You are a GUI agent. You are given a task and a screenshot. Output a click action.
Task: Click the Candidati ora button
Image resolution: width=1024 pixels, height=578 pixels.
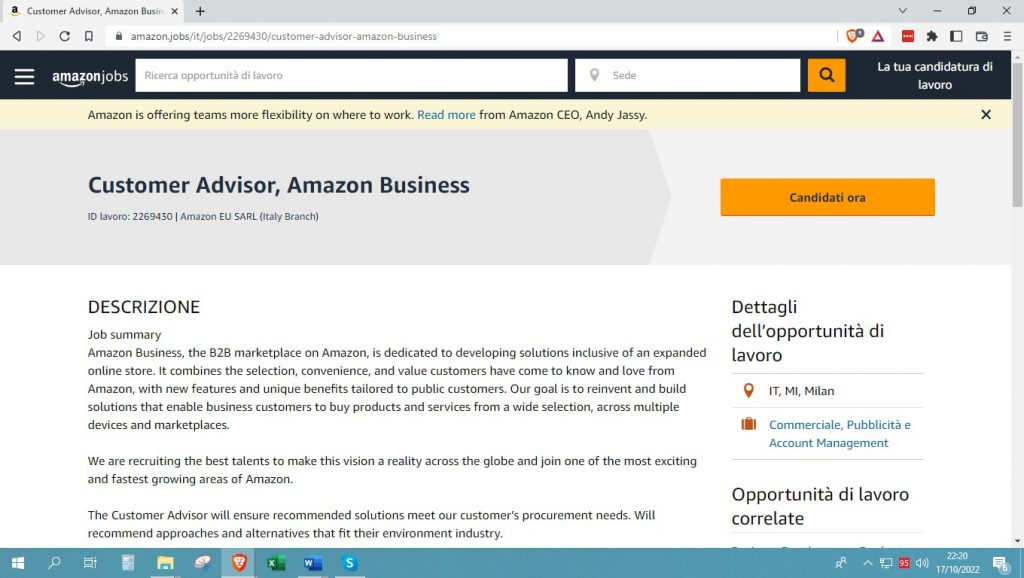827,197
